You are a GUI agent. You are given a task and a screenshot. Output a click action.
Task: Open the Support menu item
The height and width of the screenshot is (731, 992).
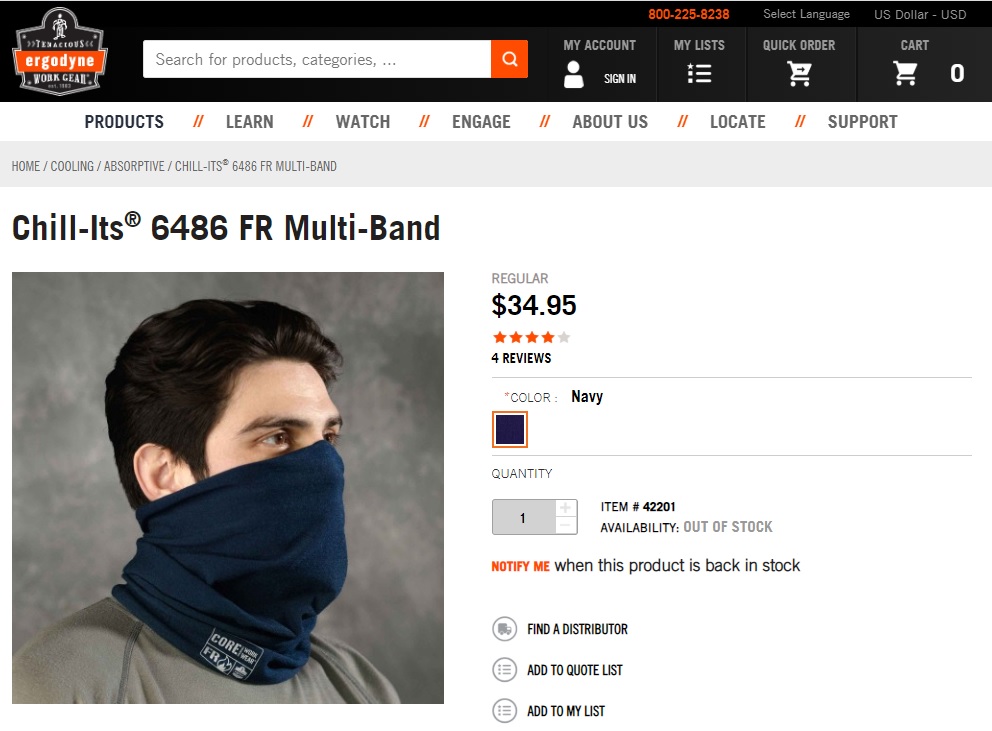[x=862, y=122]
